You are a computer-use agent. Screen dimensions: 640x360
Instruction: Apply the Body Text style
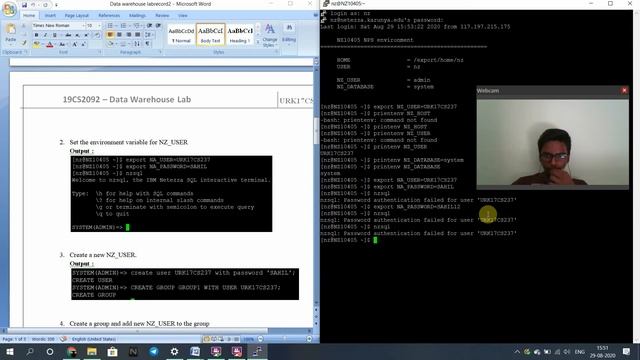click(x=211, y=35)
